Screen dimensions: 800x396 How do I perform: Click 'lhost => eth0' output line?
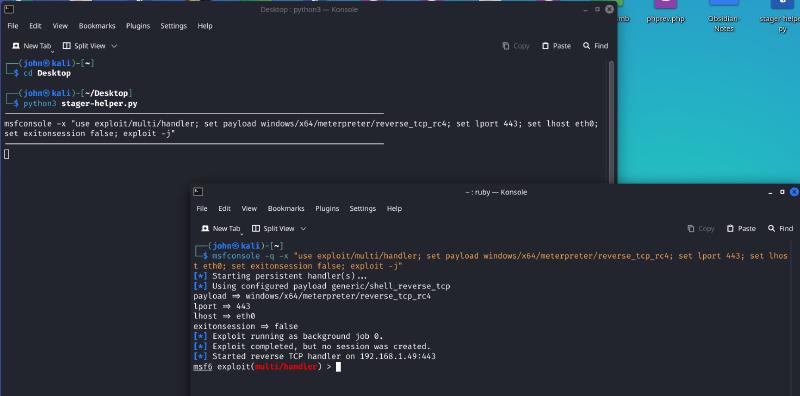click(x=224, y=316)
